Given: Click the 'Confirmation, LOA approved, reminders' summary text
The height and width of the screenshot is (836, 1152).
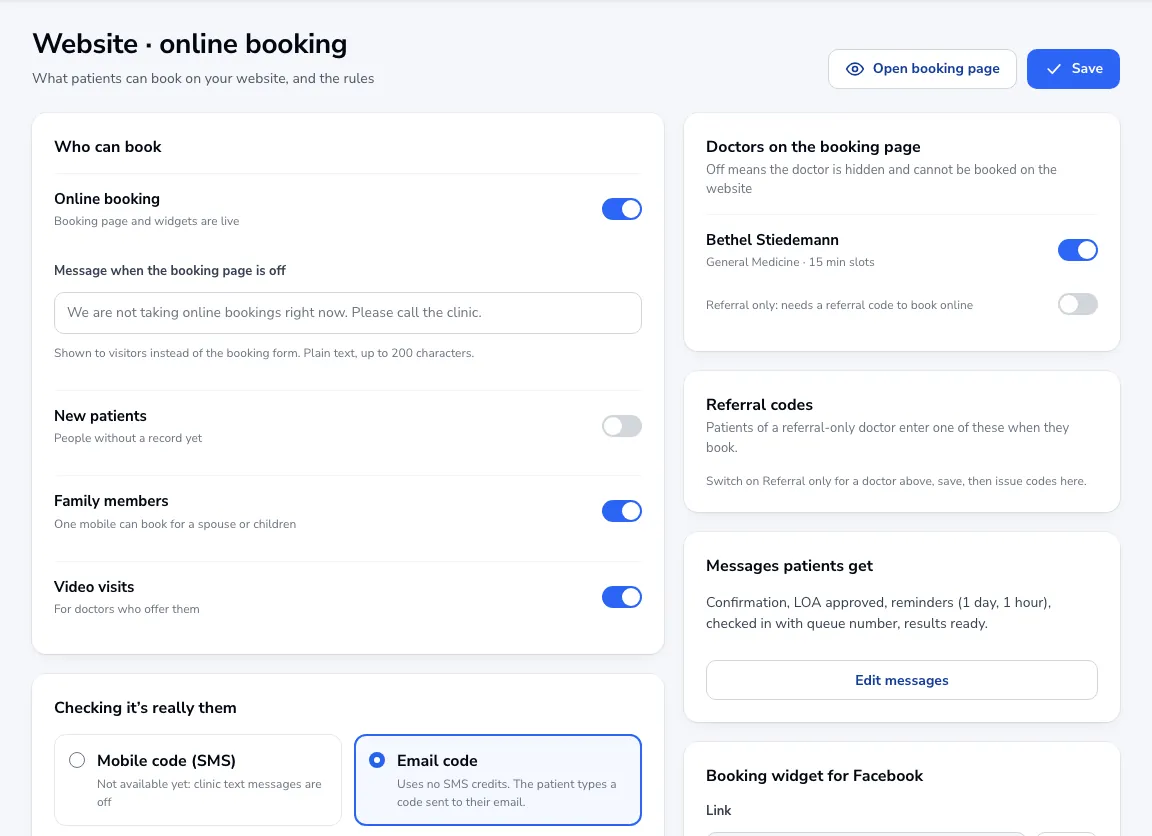Looking at the screenshot, I should click(x=879, y=613).
